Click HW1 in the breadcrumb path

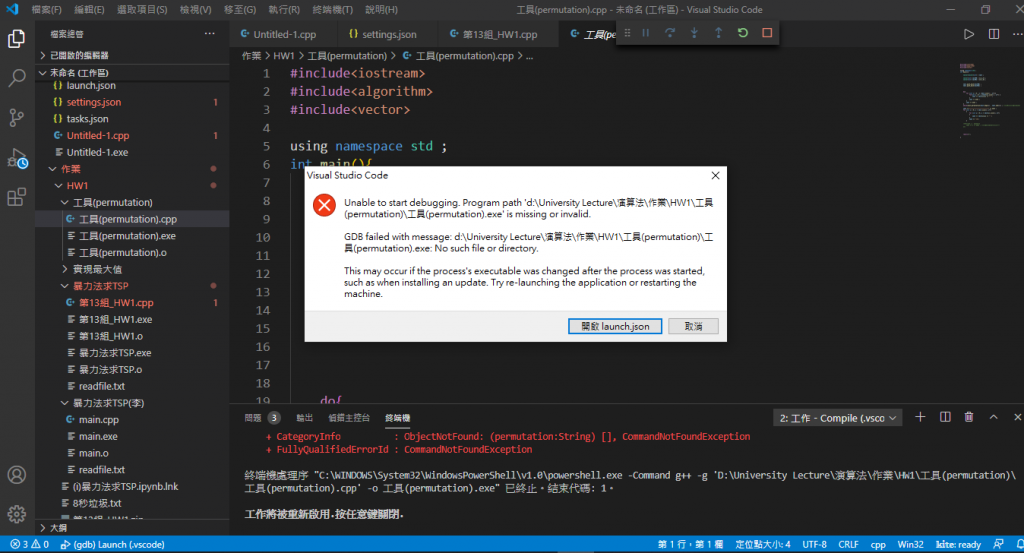(283, 56)
